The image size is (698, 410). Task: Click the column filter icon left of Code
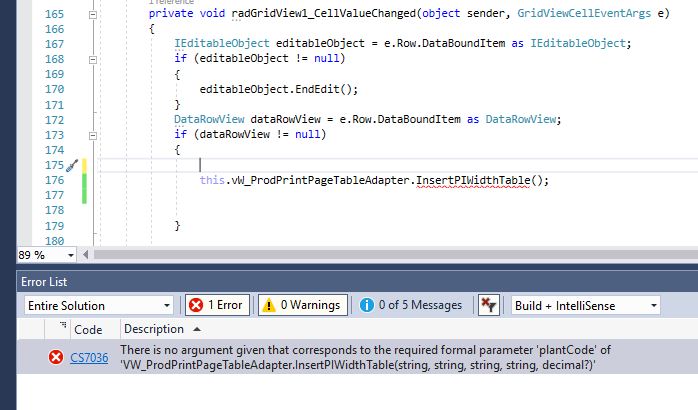[x=63, y=325]
